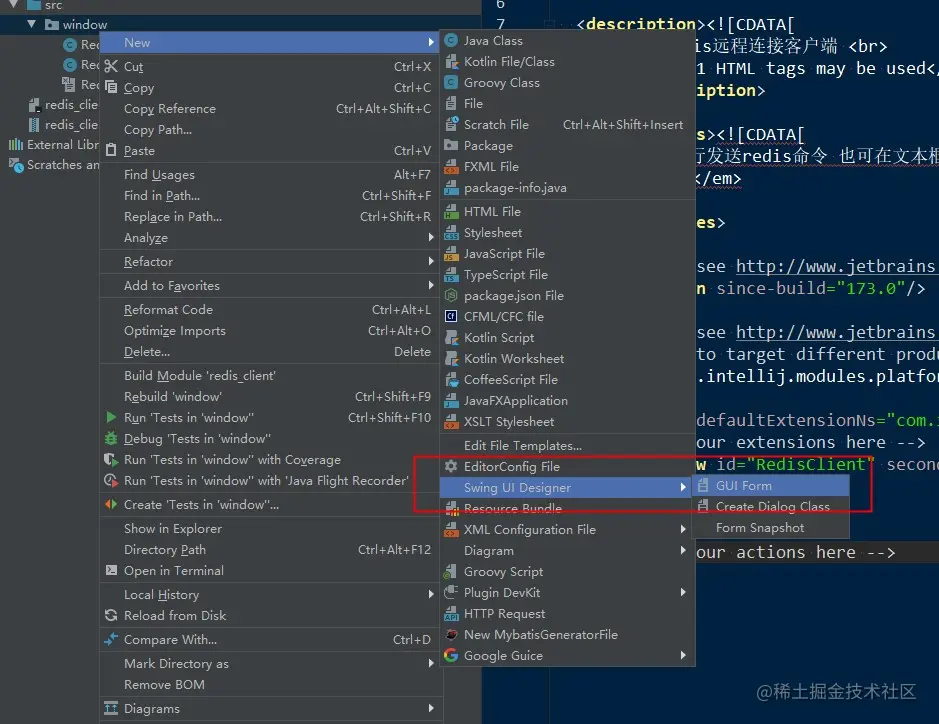
Task: Choose Edit File Templates entry
Action: click(566, 446)
